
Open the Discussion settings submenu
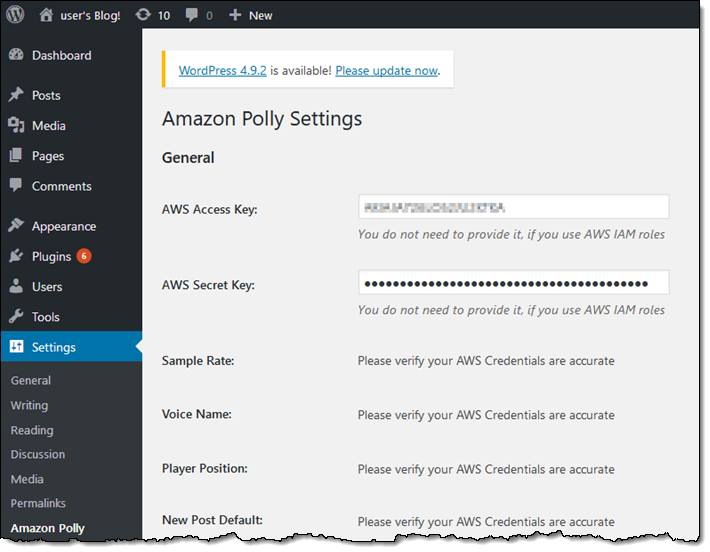(x=38, y=454)
